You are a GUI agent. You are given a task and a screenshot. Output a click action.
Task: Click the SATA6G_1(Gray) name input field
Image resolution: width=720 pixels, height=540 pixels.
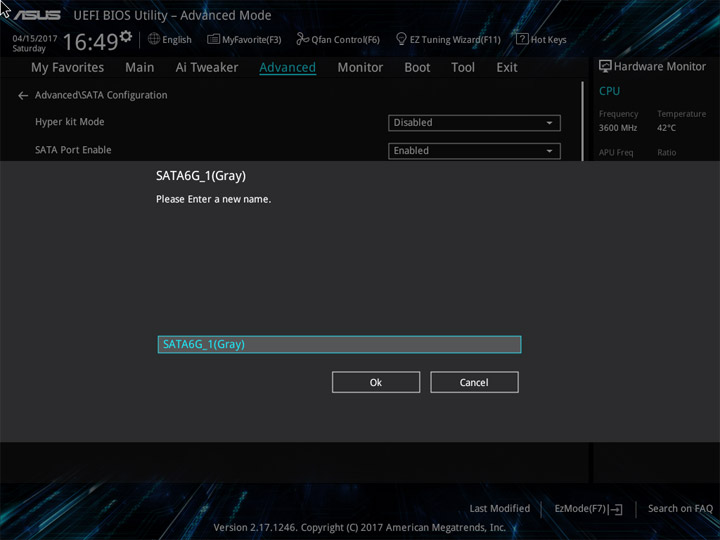[x=339, y=344]
